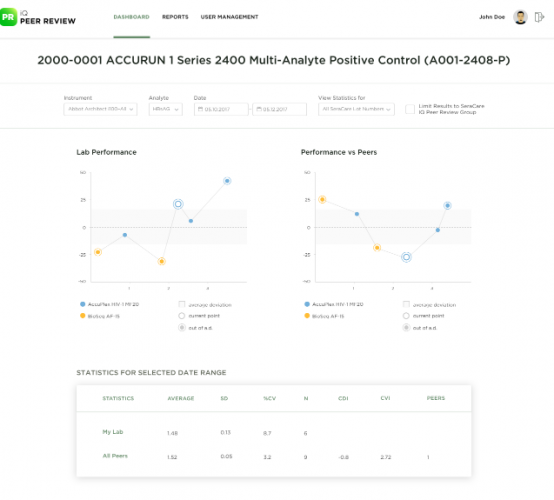The height and width of the screenshot is (500, 554).
Task: Enable Limit Results to SeraCare Peer Review Group
Action: 410,109
